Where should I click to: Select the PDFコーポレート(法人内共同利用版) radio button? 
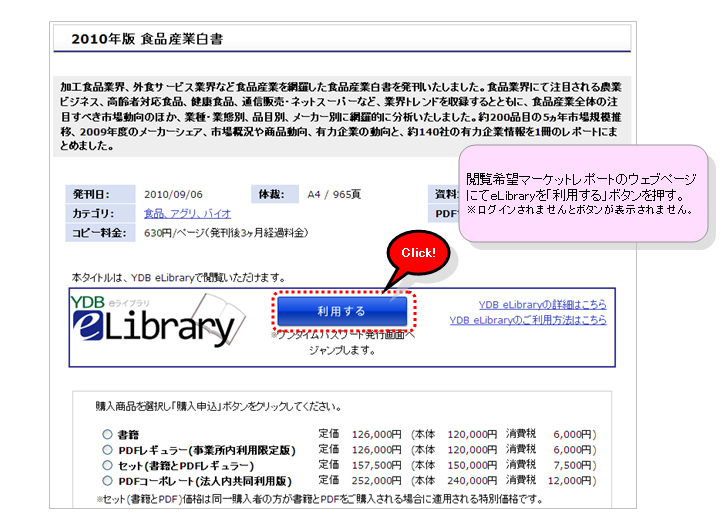pos(107,481)
